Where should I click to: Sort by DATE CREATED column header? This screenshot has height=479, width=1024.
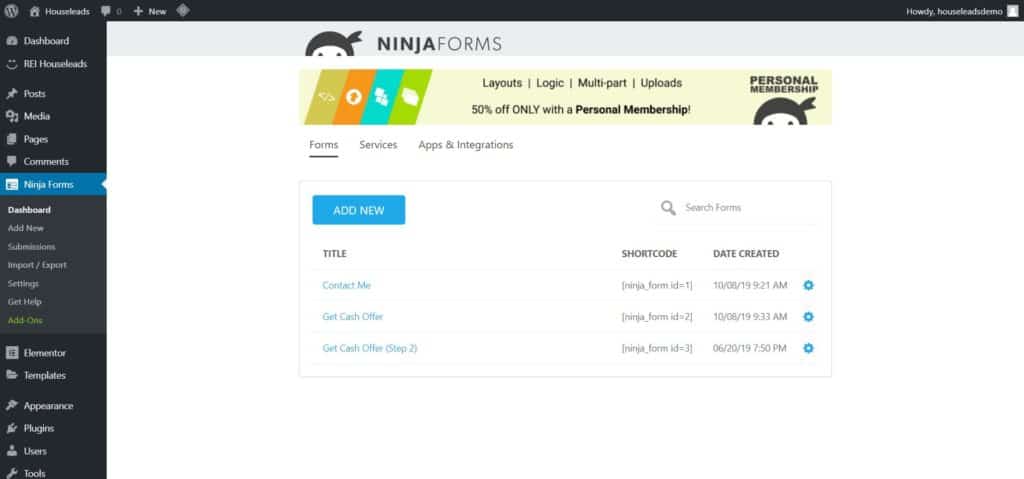coord(746,254)
